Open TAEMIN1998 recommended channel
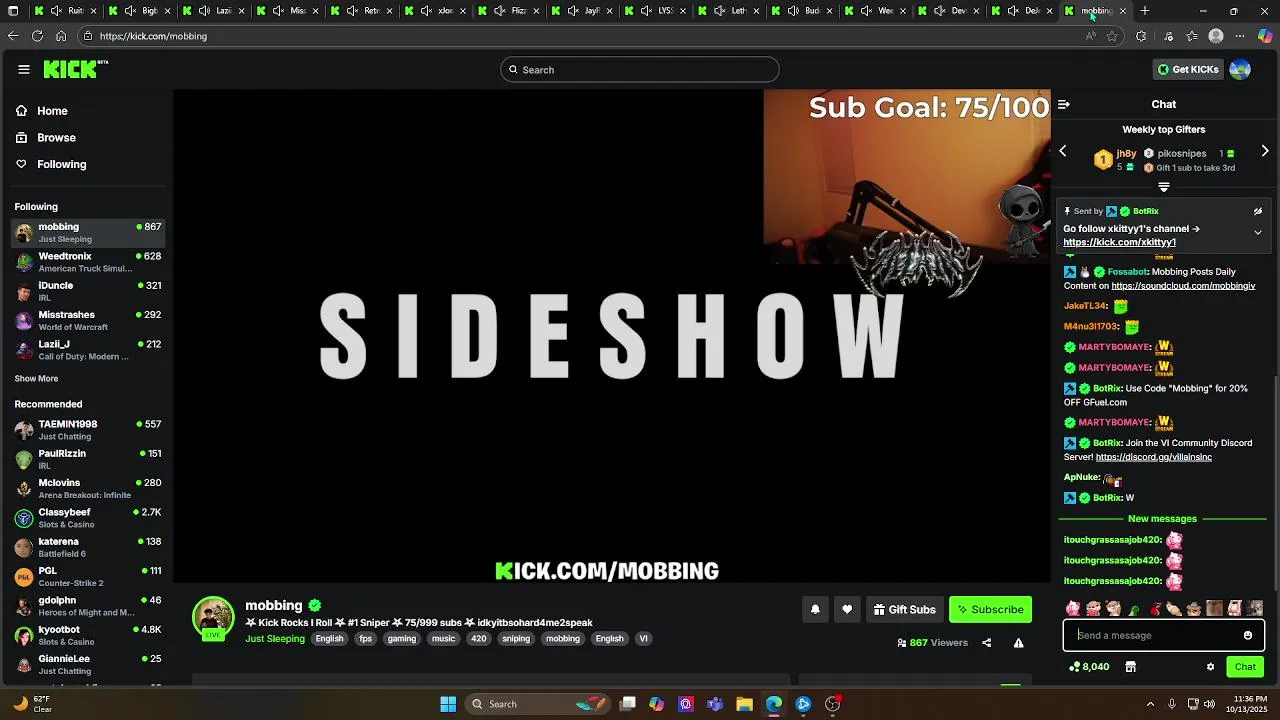The height and width of the screenshot is (720, 1280). tap(88, 430)
